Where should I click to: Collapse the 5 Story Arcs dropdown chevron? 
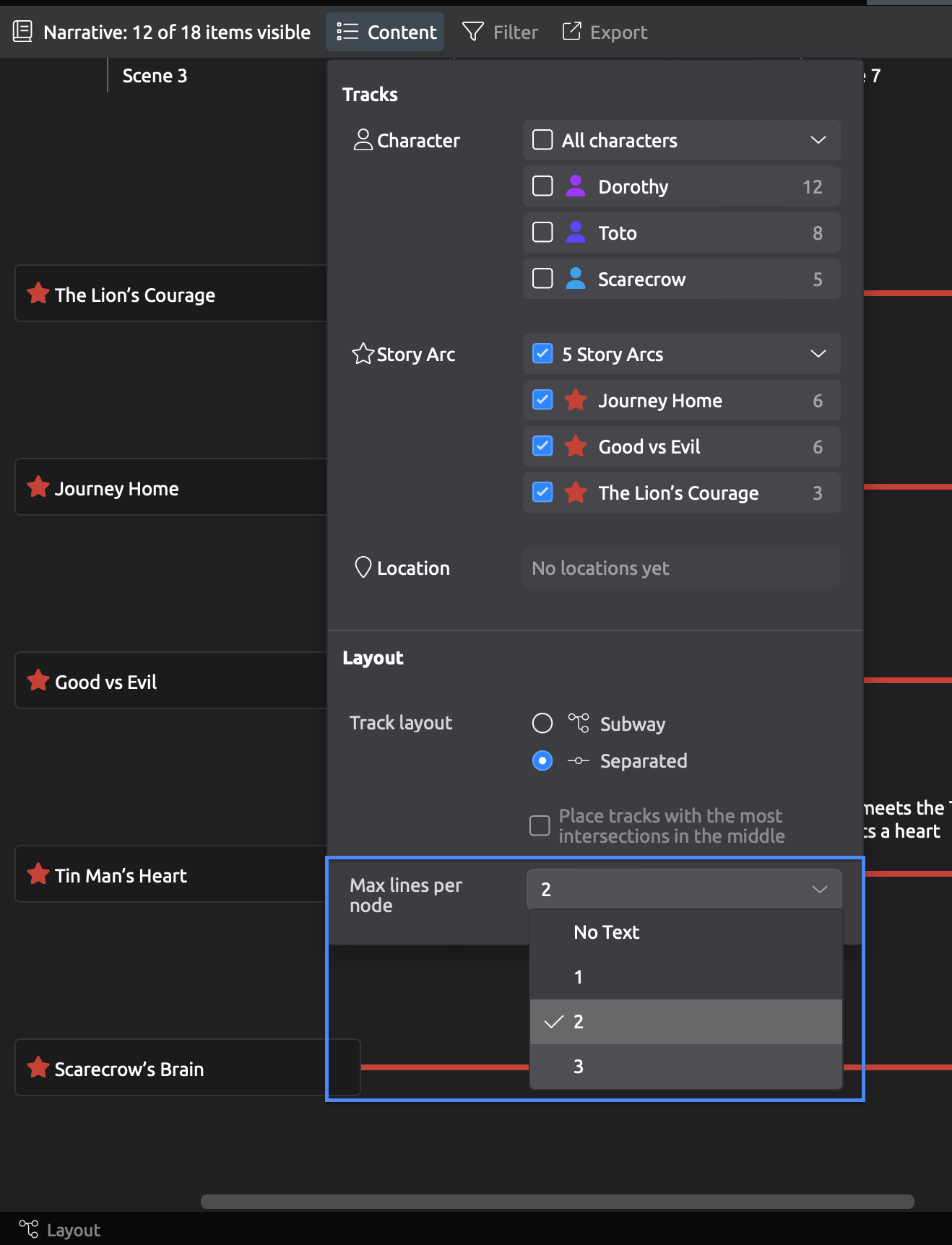(x=818, y=354)
